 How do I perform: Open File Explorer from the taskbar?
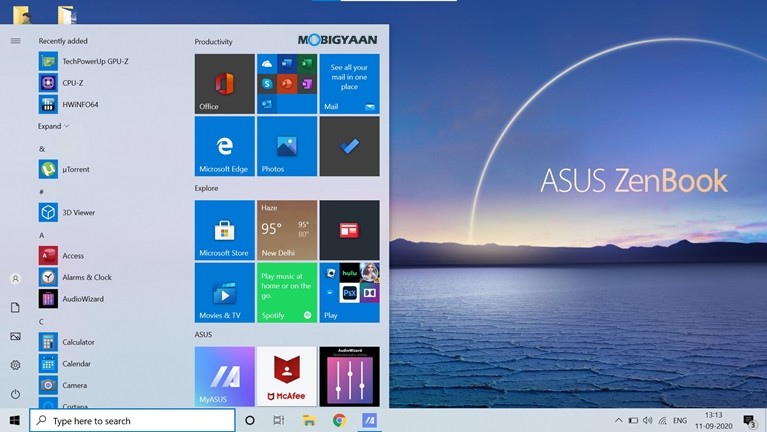tap(309, 420)
